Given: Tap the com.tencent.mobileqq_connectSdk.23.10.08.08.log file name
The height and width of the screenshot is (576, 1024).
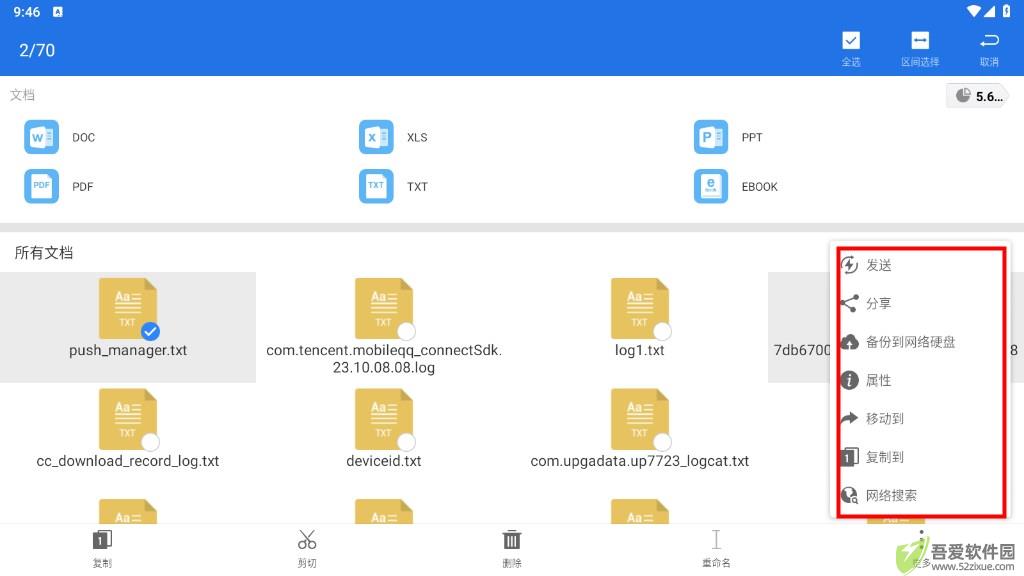Looking at the screenshot, I should pyautogui.click(x=384, y=359).
